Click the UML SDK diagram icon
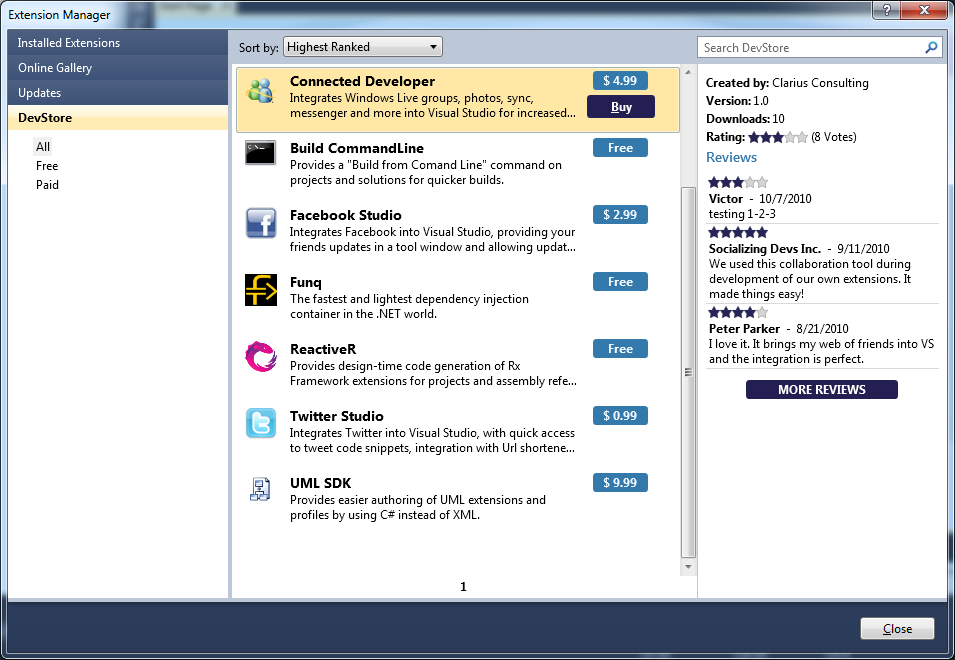Screen dimensions: 955x660 click(260, 490)
